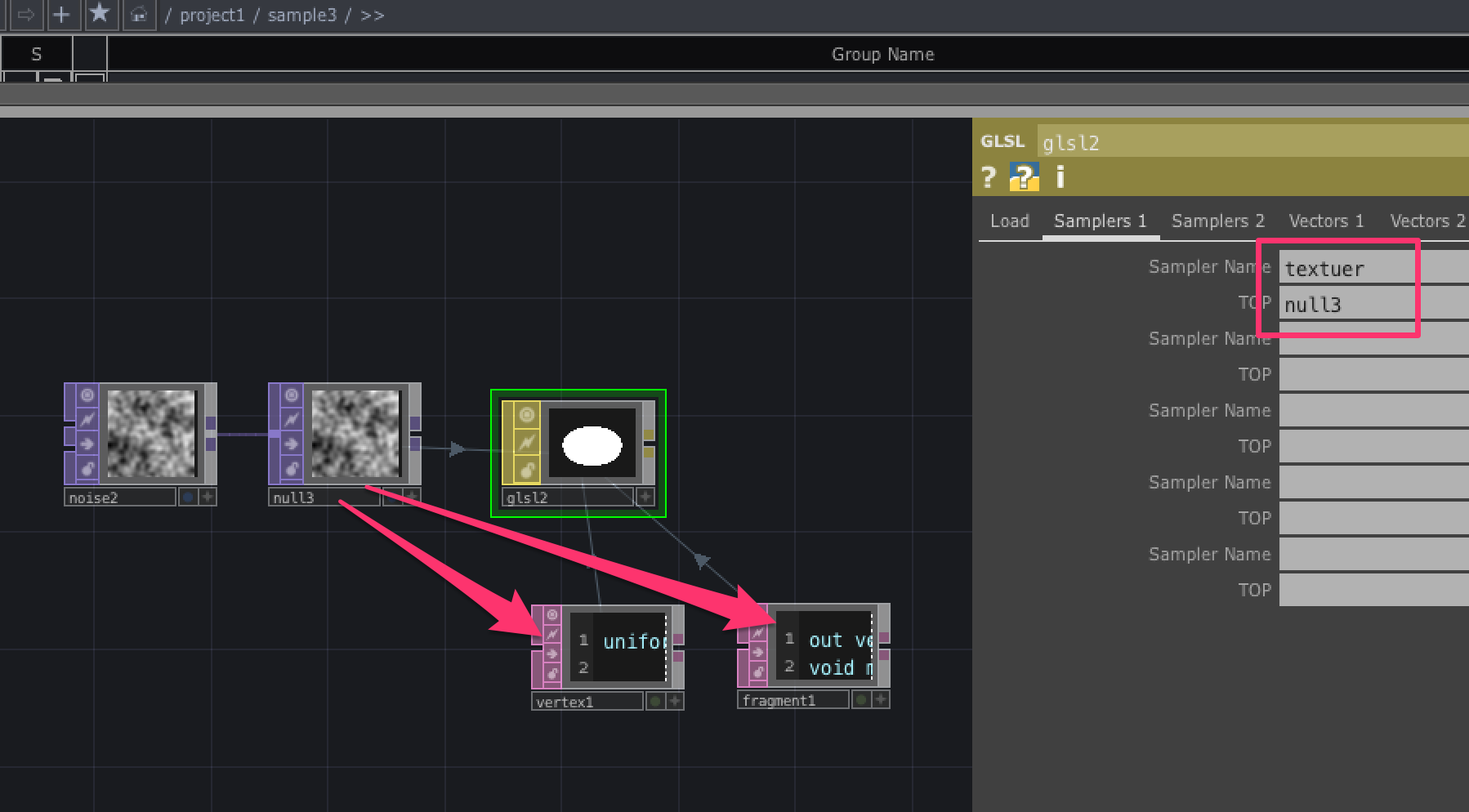The width and height of the screenshot is (1469, 812).
Task: Open the Vectors 1 tab
Action: click(1325, 221)
